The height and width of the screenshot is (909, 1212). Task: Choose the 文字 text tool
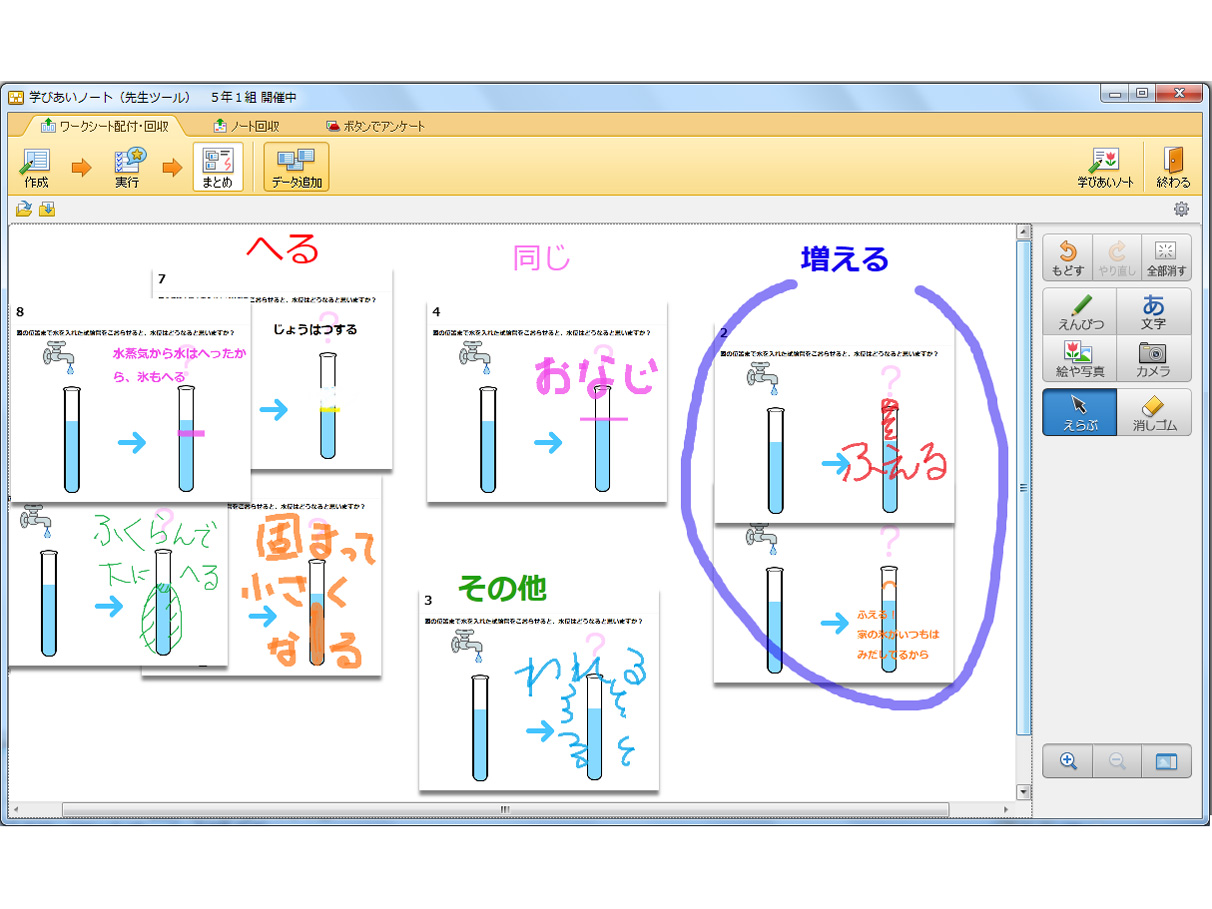[x=1153, y=311]
